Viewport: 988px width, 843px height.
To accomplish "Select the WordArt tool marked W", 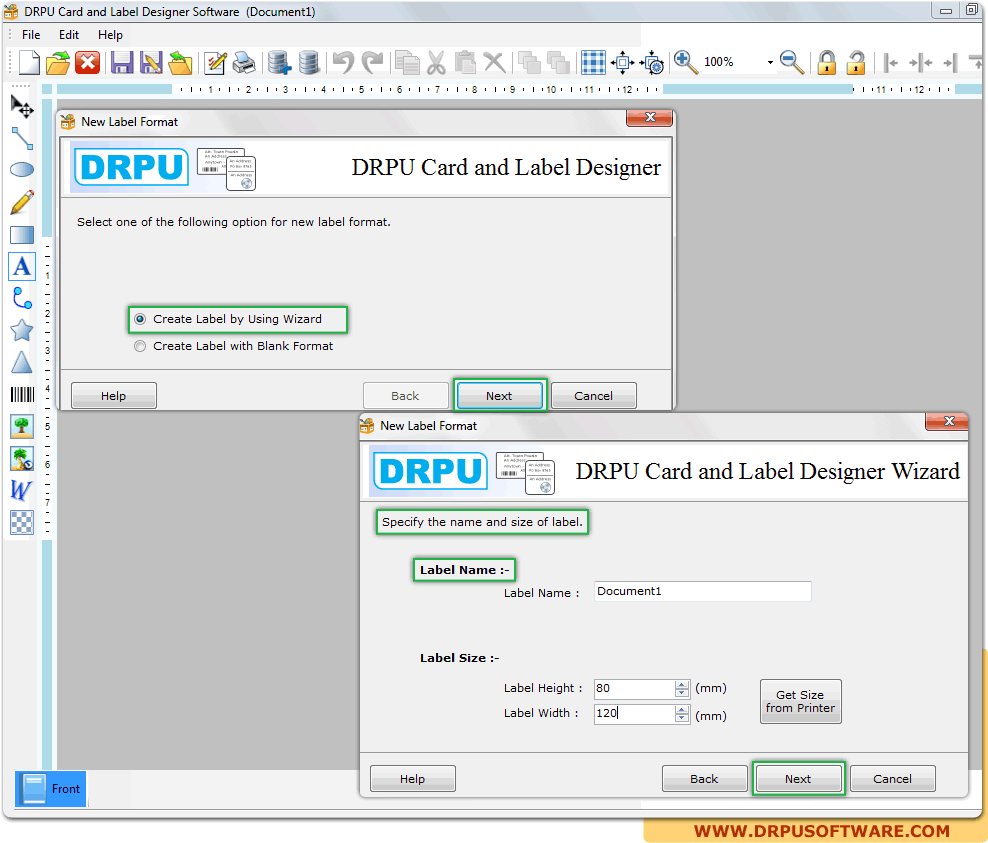I will (22, 490).
